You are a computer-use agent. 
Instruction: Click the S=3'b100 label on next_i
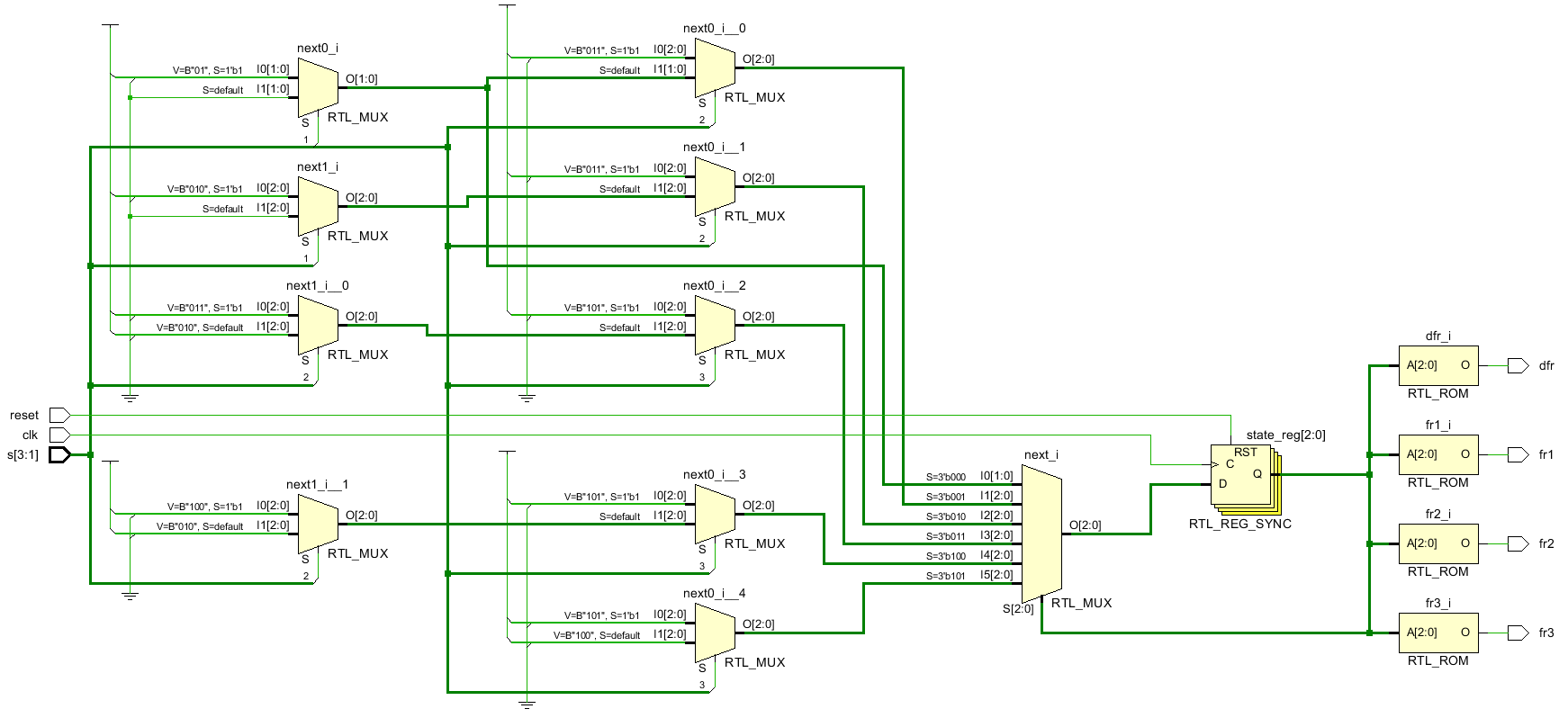point(946,557)
